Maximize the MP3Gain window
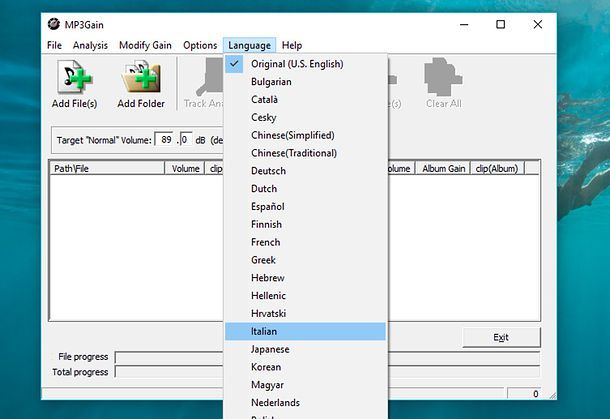Image resolution: width=610 pixels, height=419 pixels. (501, 25)
